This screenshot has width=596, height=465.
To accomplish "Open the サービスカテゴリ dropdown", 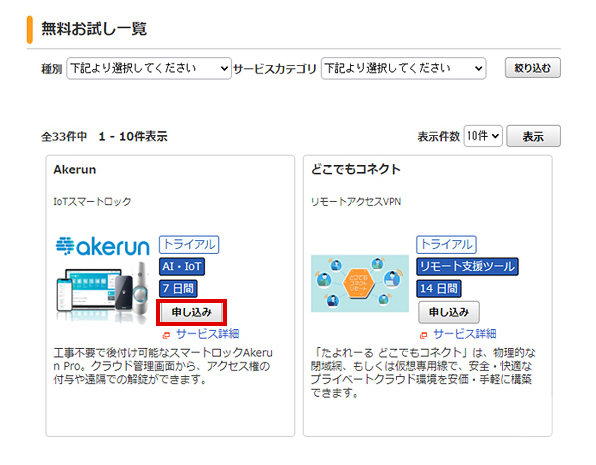I will (x=403, y=68).
